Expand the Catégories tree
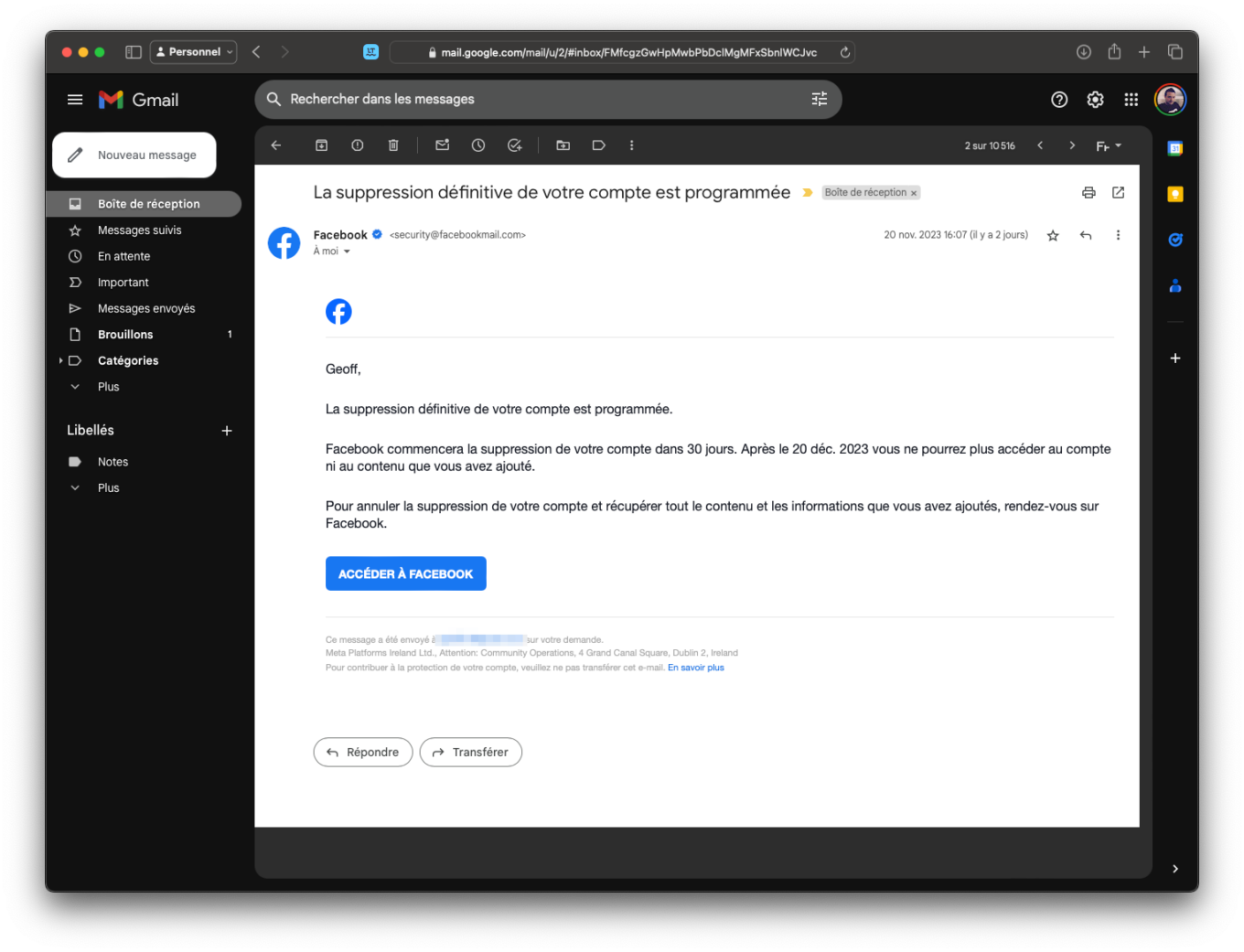1244x952 pixels. [x=60, y=360]
